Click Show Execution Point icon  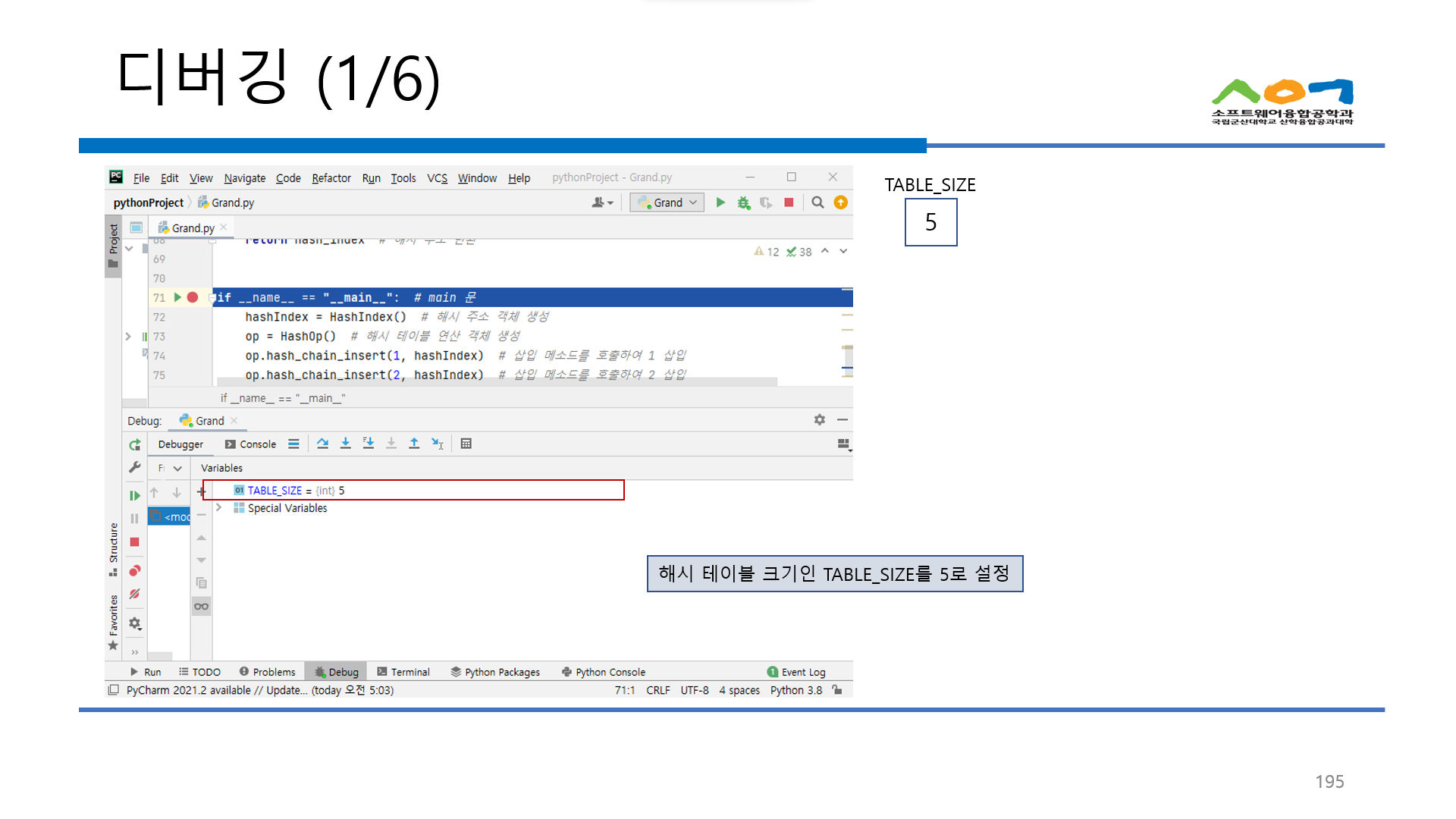point(293,444)
